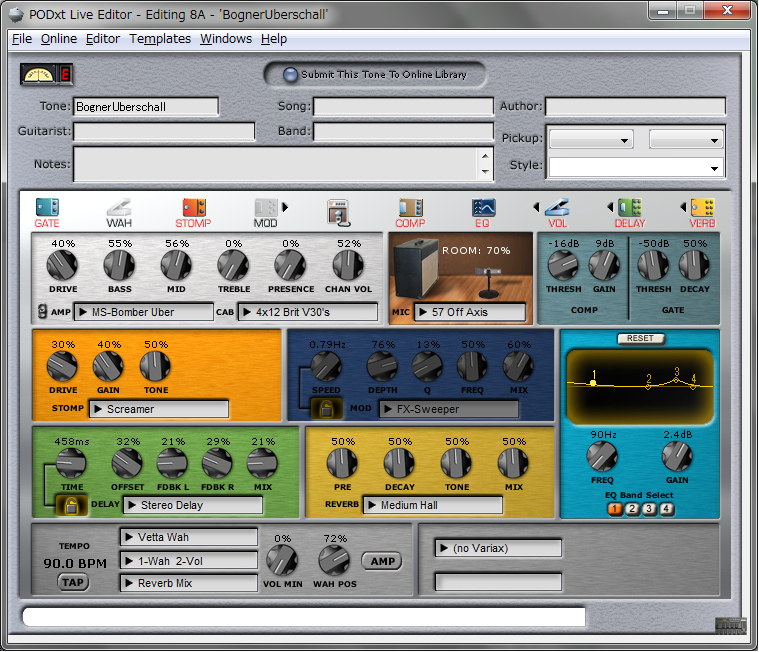Click the EQ FREQ knob at 90Hz
Image resolution: width=759 pixels, height=652 pixels.
(x=602, y=456)
